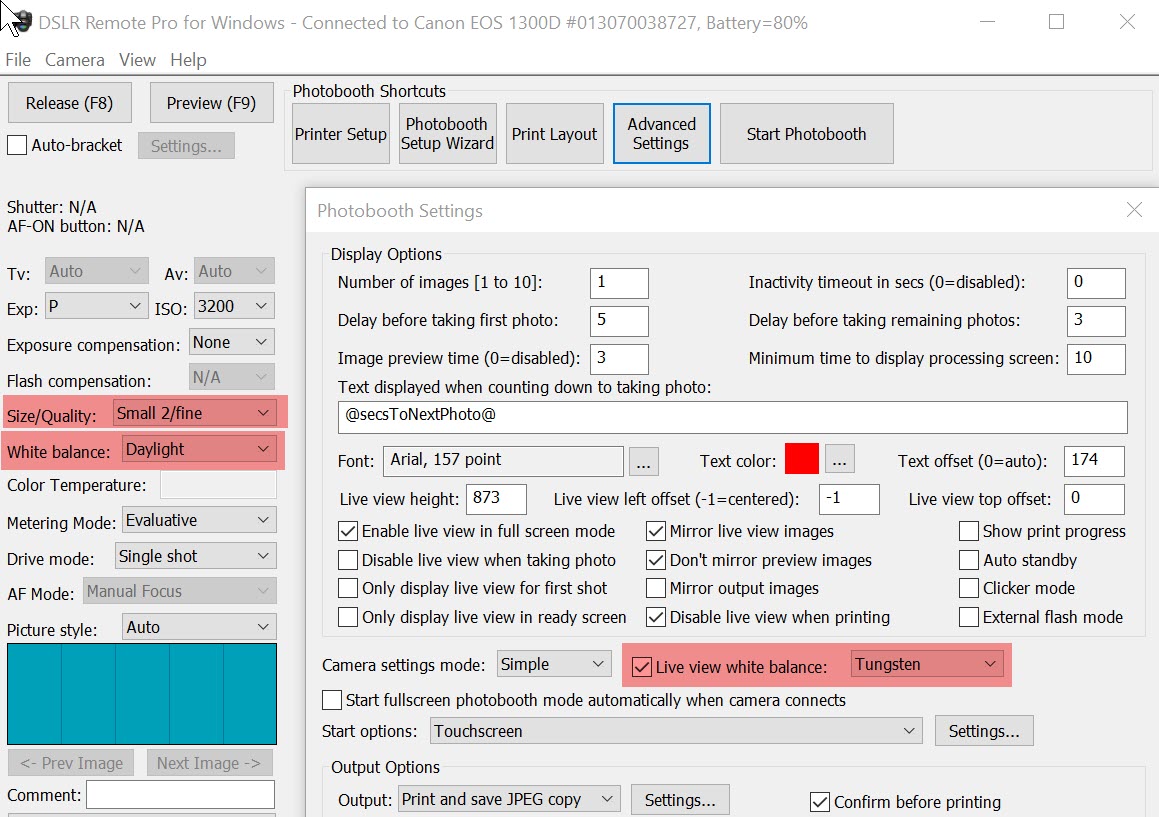Uncheck Confirm before printing
The image size is (1159, 817).
pos(819,802)
